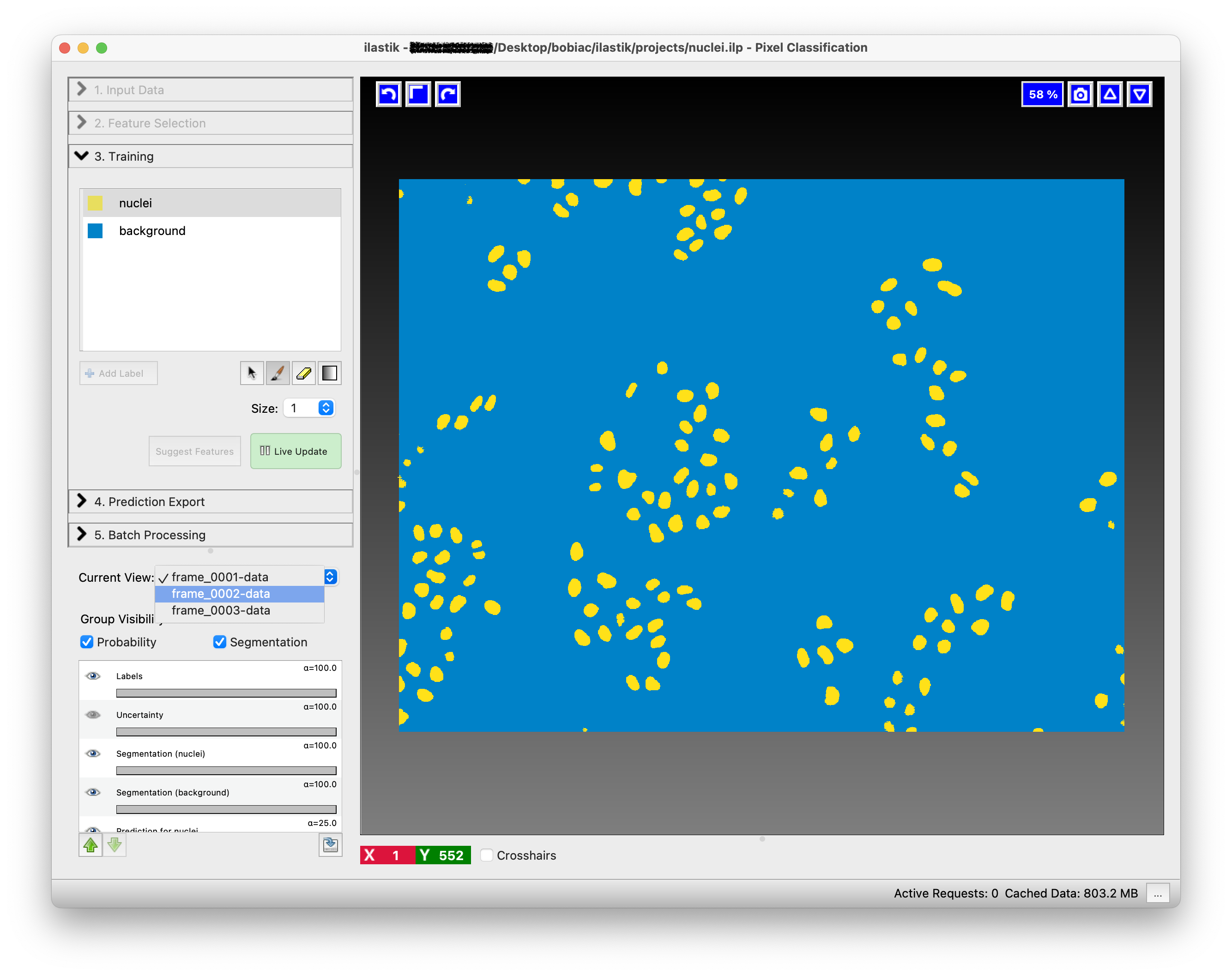Click the yellow nuclei color swatch
1232x976 pixels.
point(96,203)
